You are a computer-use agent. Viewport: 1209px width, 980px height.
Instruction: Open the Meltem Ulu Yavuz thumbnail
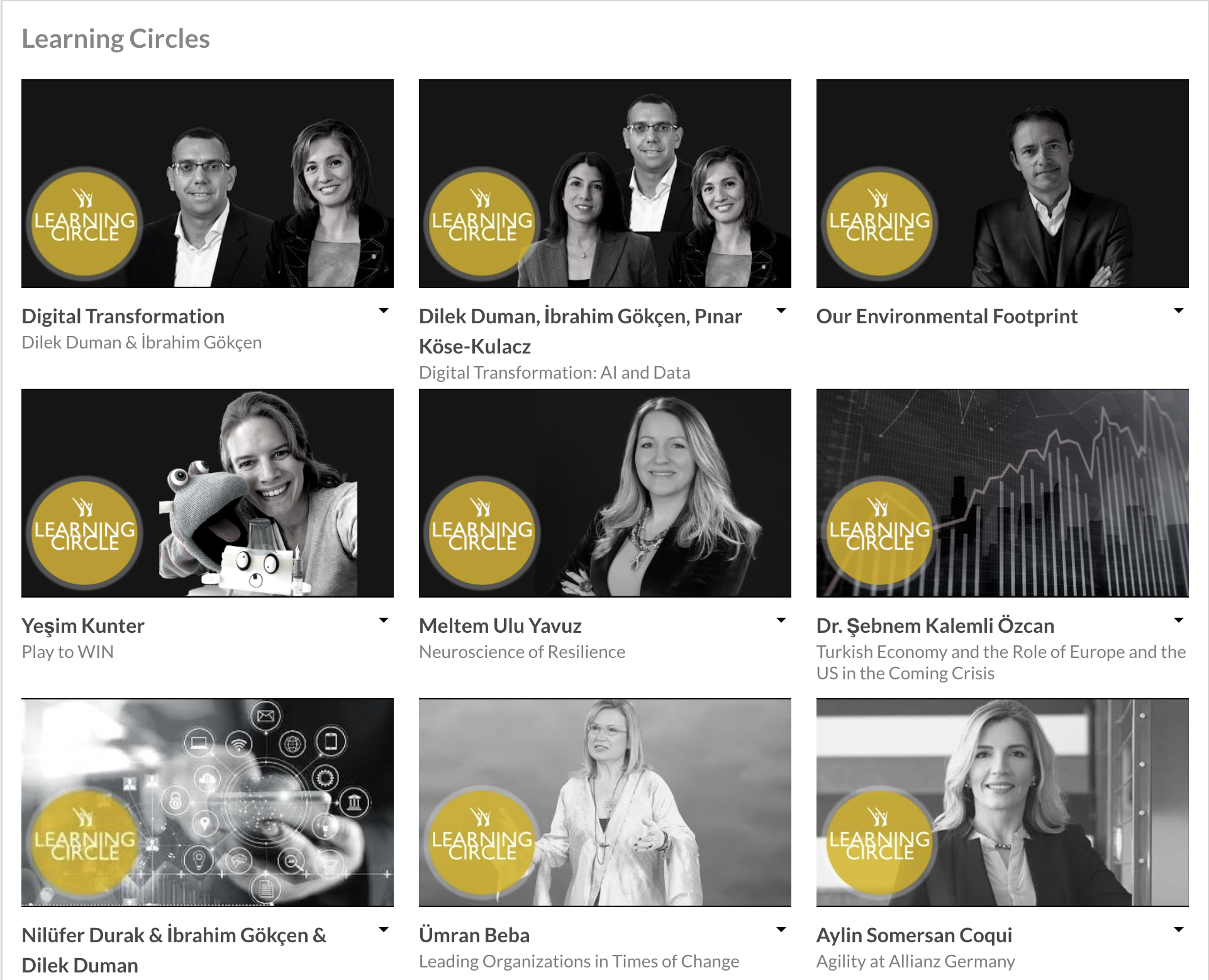coord(605,493)
